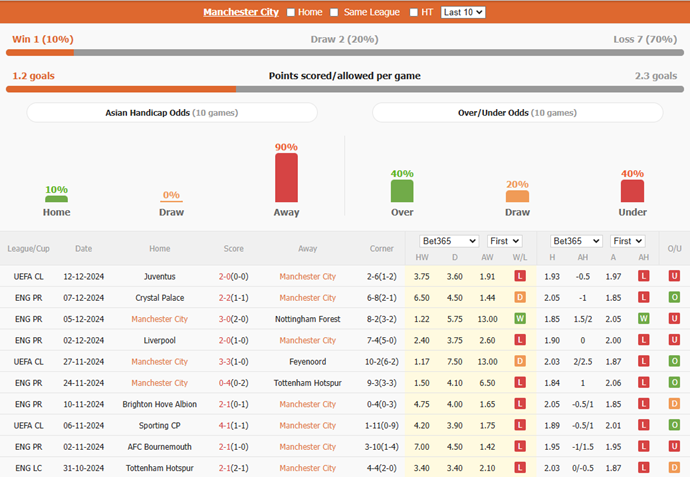
Task: Click the L W/L icon in AFC Bournemouth row
Action: (520, 446)
